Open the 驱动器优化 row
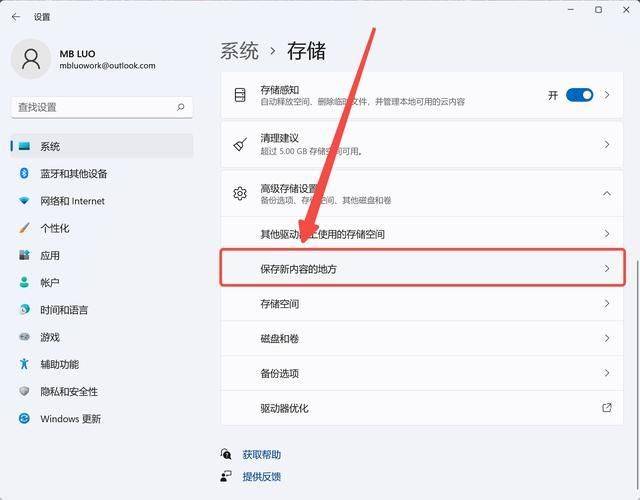Screen dimensions: 640x500 pyautogui.click(x=422, y=408)
